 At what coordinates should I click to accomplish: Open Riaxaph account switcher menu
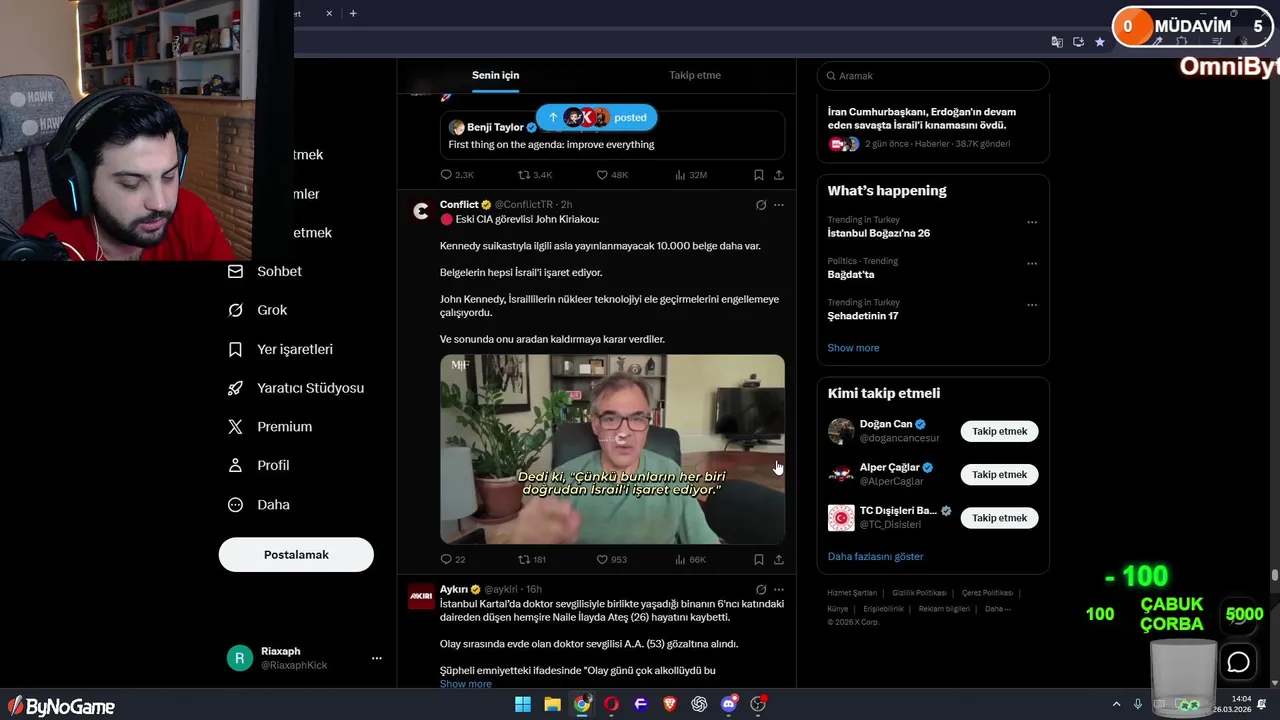(376, 658)
